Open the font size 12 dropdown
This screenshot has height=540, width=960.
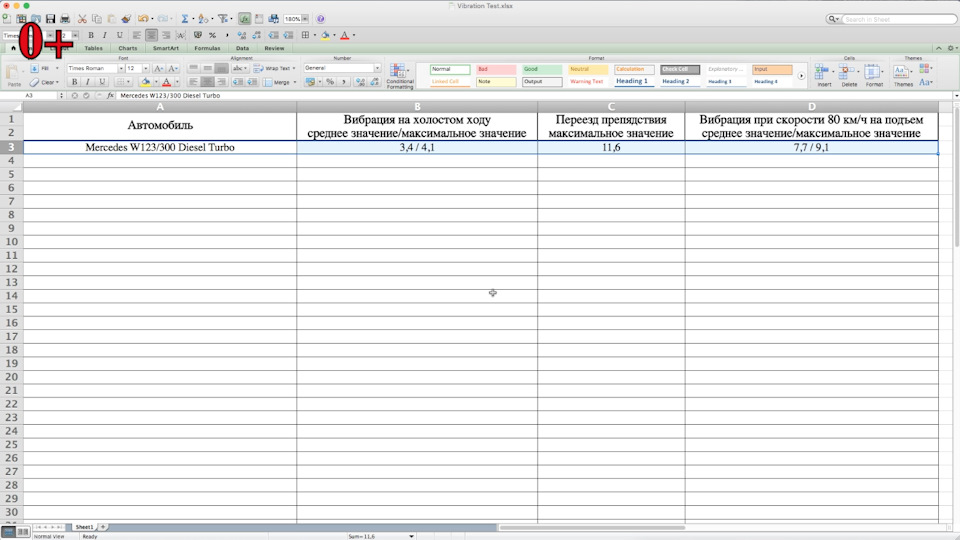pos(146,68)
